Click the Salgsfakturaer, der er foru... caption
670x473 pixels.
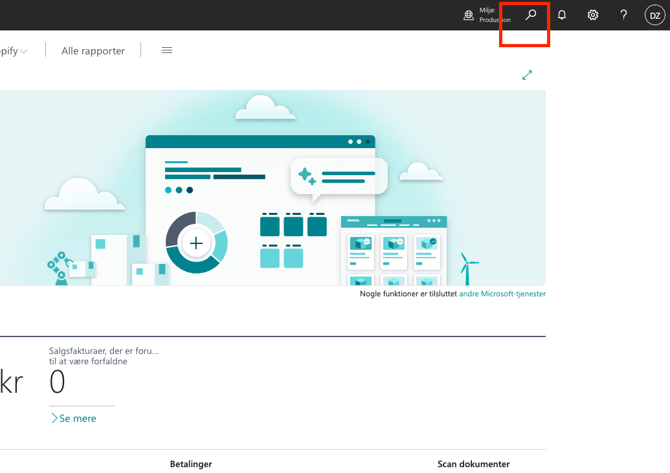103,351
